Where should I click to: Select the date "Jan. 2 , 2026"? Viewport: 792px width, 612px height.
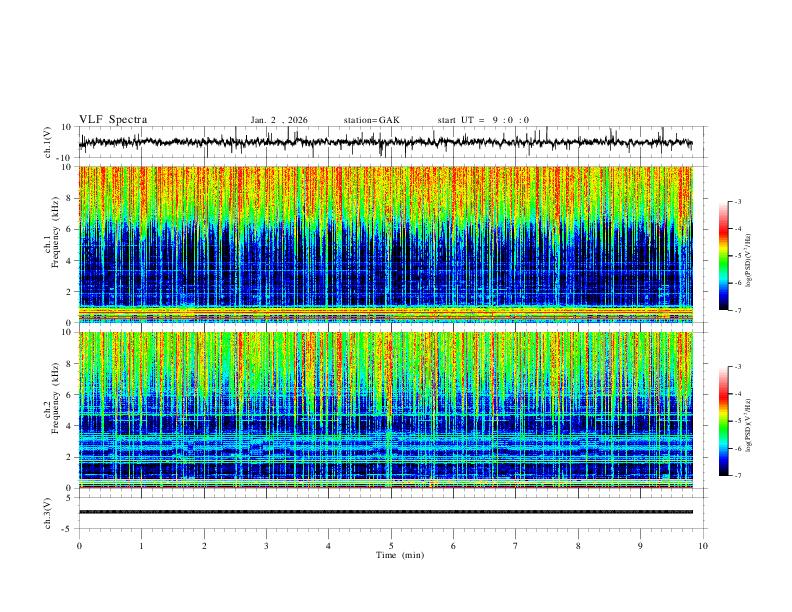coord(279,120)
